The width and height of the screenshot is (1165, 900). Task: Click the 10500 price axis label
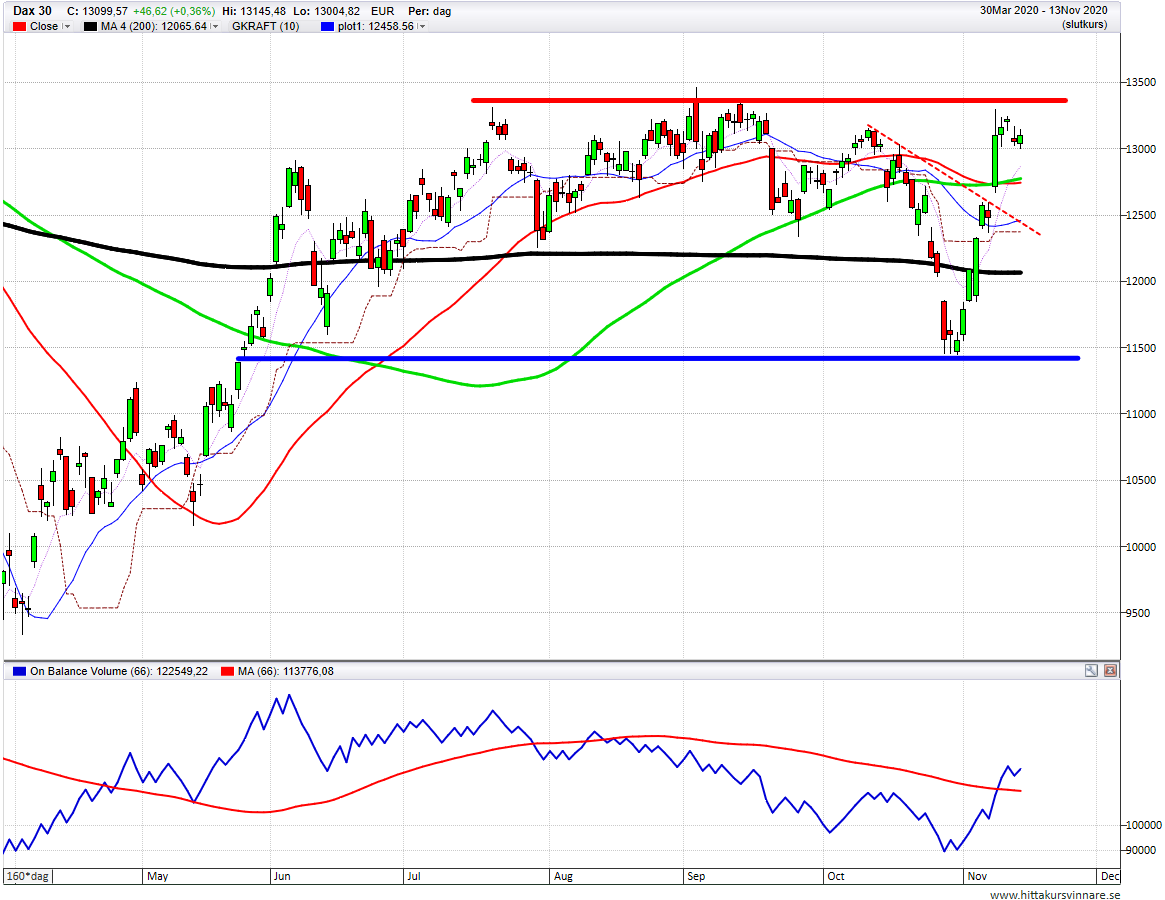coord(1140,480)
